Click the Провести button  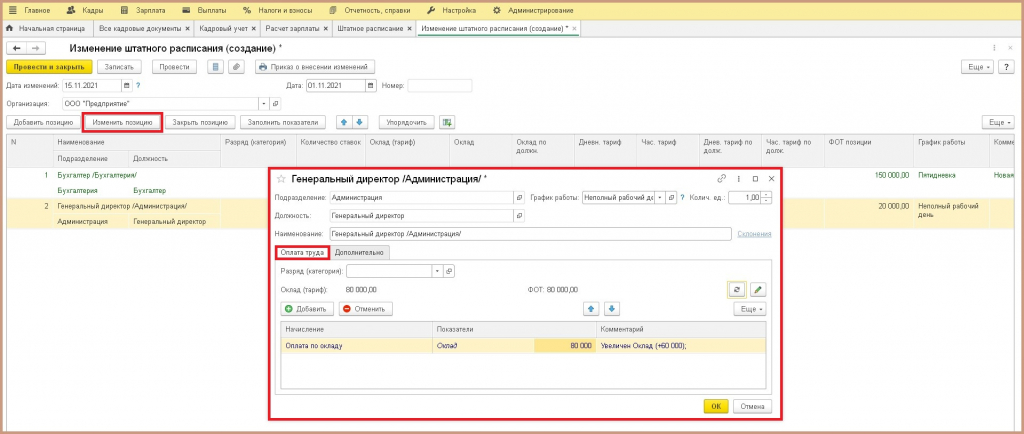pyautogui.click(x=174, y=67)
